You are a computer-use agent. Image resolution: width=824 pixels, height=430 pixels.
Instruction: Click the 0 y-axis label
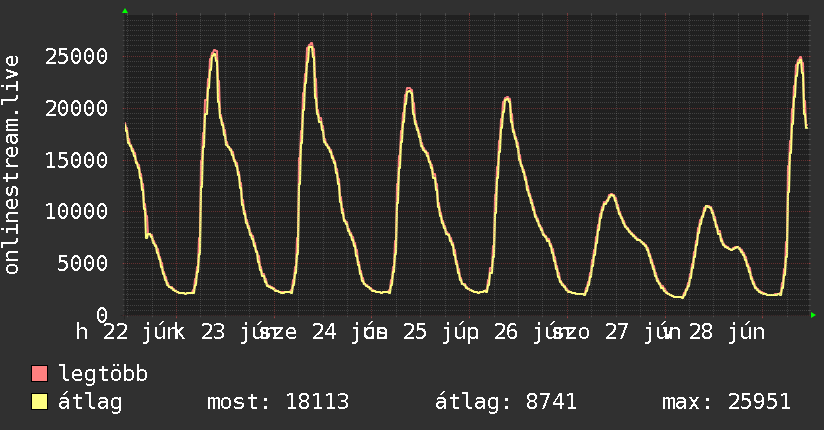click(102, 315)
